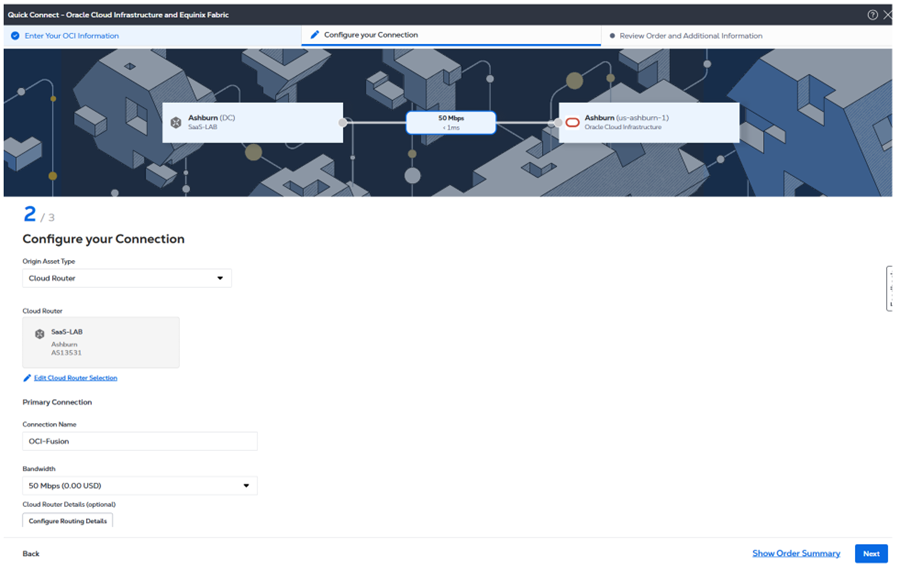Close the Quick Connect dialog
The height and width of the screenshot is (570, 900).
coord(887,15)
